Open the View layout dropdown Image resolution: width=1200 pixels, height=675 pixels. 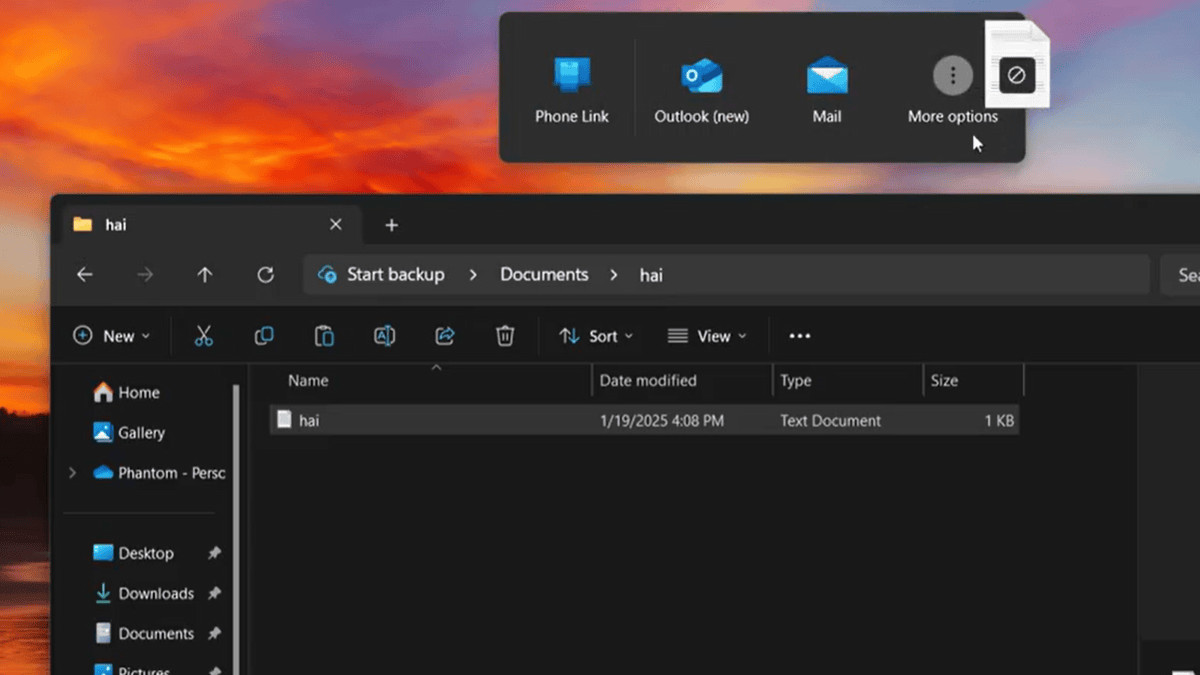tap(707, 336)
